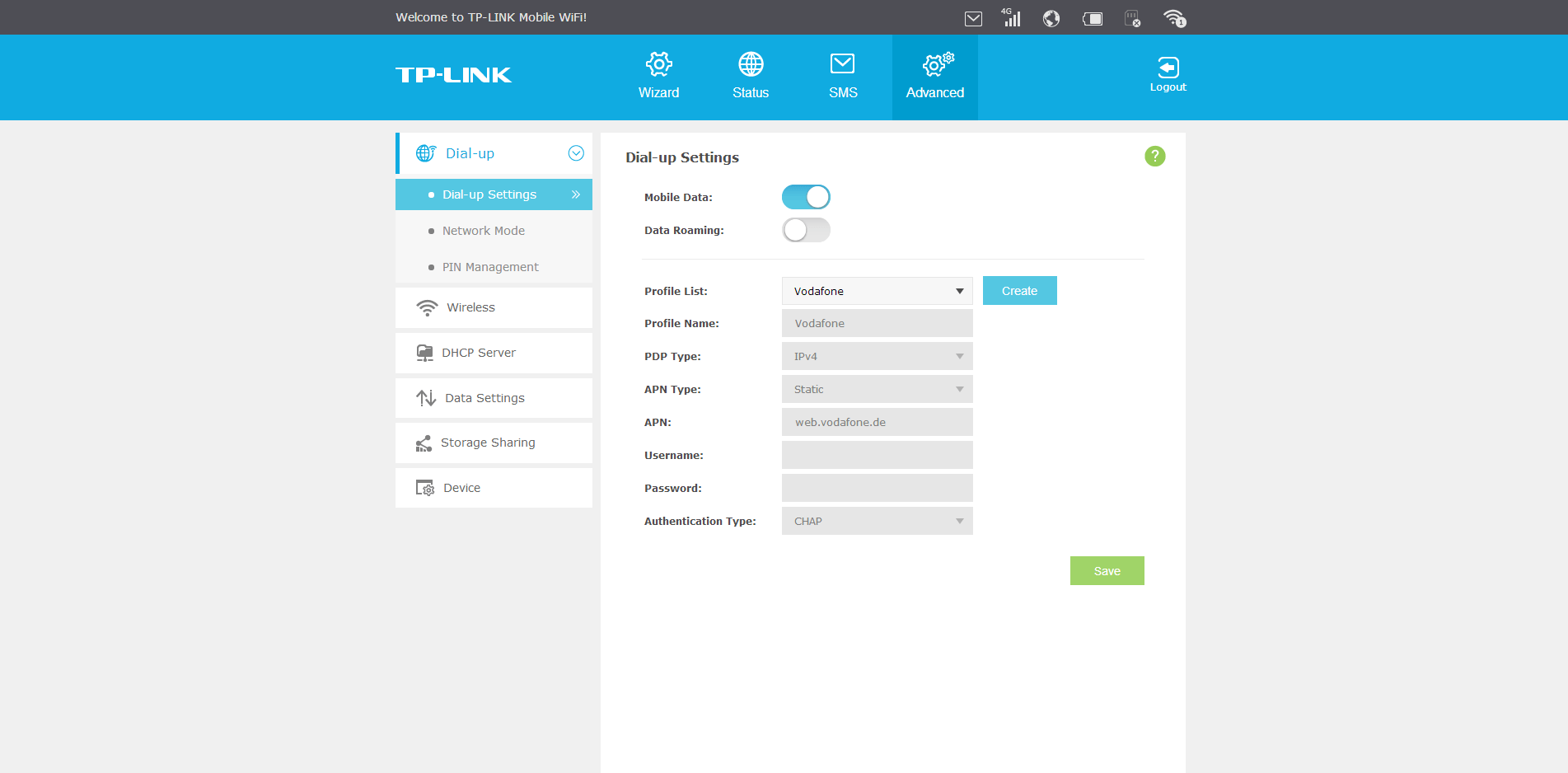
Task: Click the 4G signal strength icon
Action: [1011, 17]
